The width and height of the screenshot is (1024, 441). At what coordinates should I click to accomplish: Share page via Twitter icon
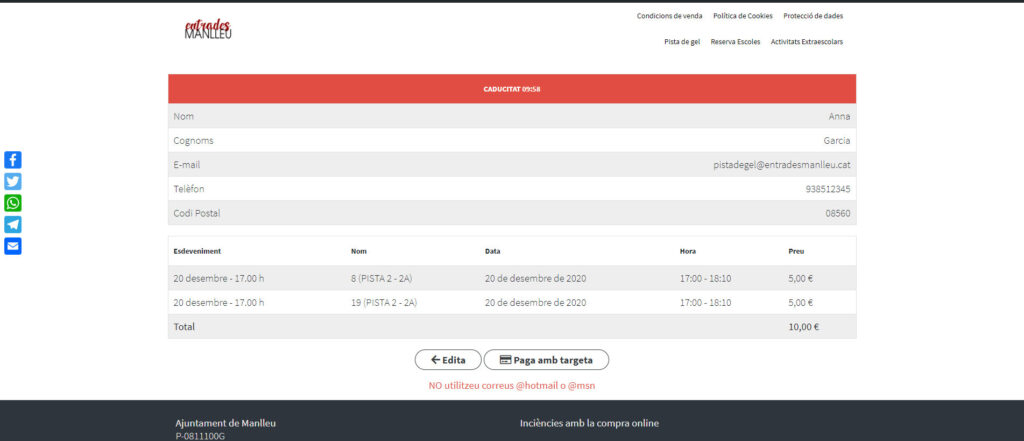coord(13,182)
